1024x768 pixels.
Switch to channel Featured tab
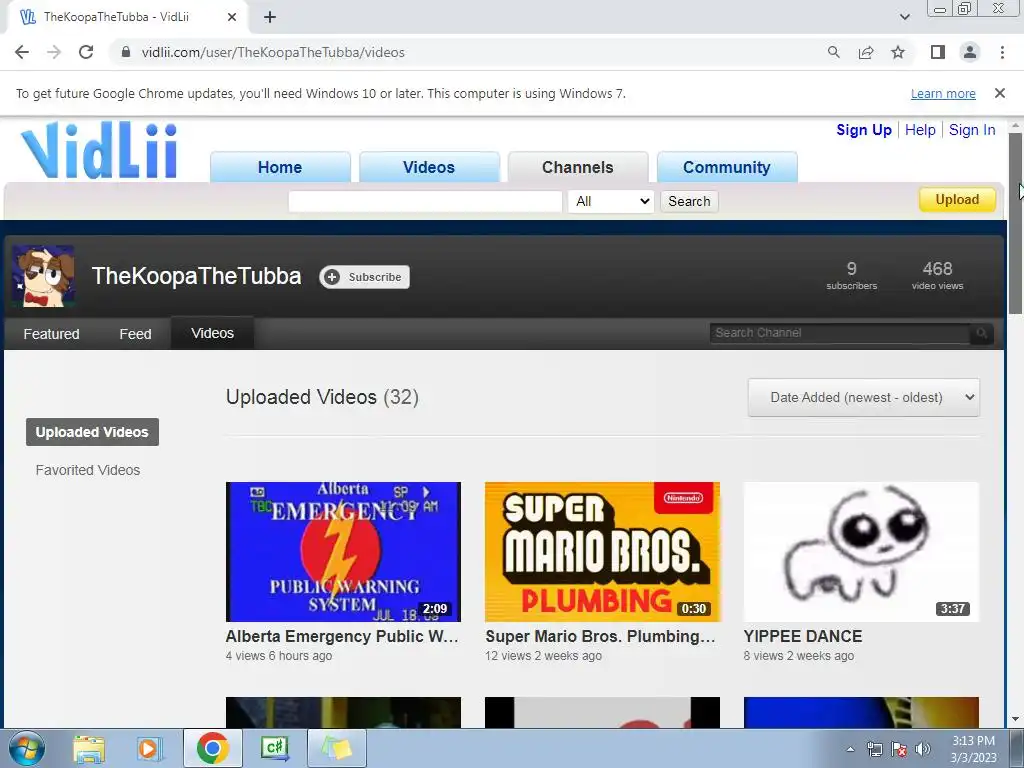coord(52,334)
